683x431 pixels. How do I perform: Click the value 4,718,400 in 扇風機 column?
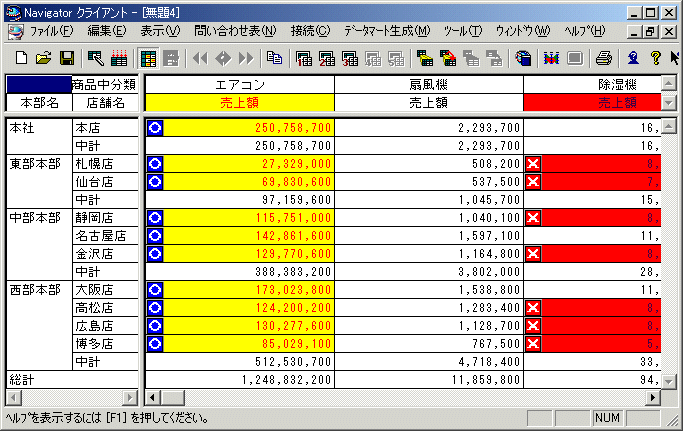(x=489, y=362)
